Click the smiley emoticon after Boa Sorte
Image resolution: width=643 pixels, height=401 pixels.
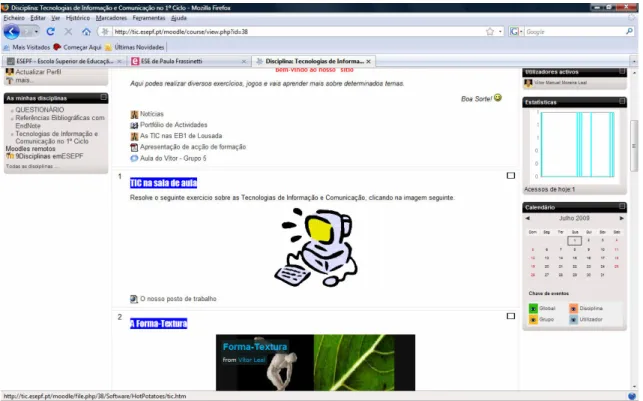tap(498, 98)
